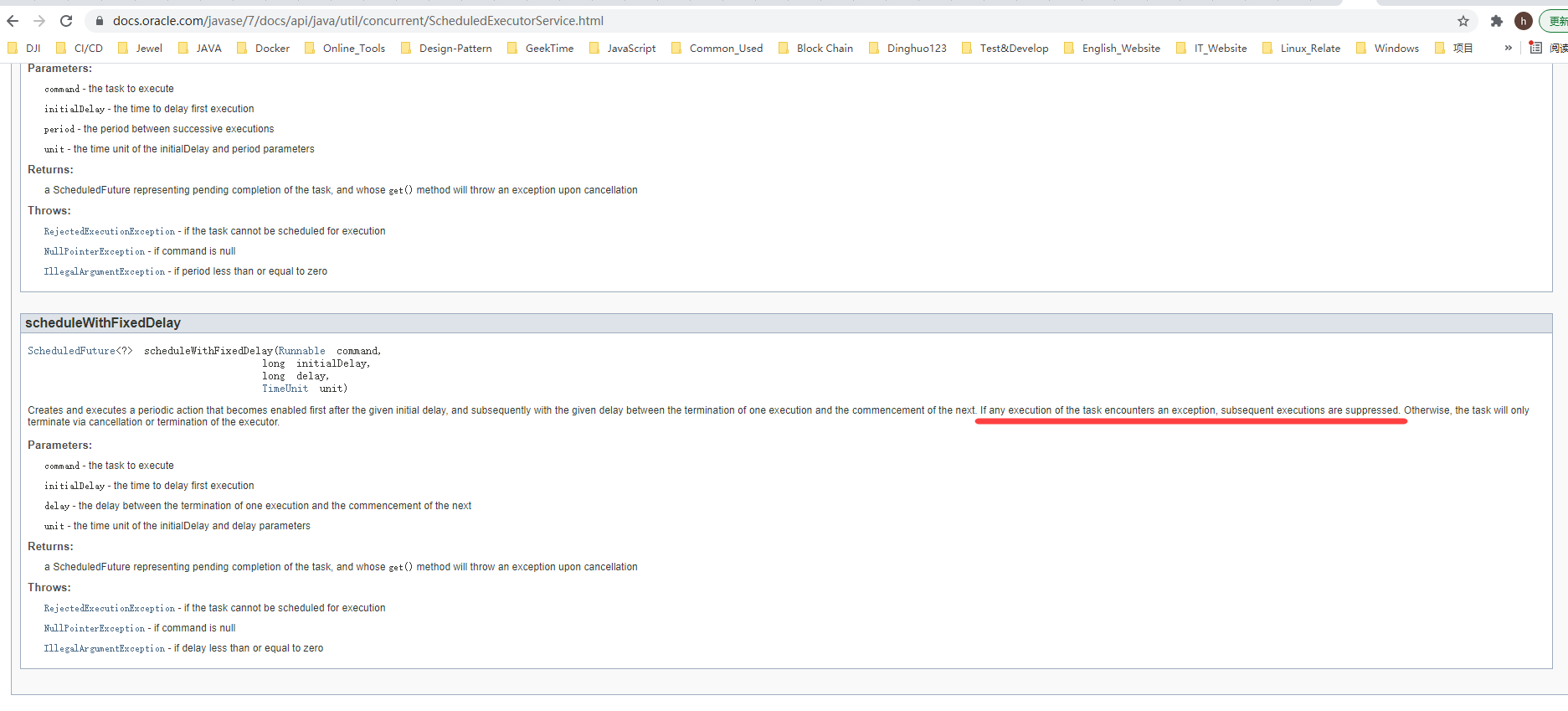The width and height of the screenshot is (1568, 711).
Task: Open the JavaScript bookmark folder
Action: click(623, 48)
